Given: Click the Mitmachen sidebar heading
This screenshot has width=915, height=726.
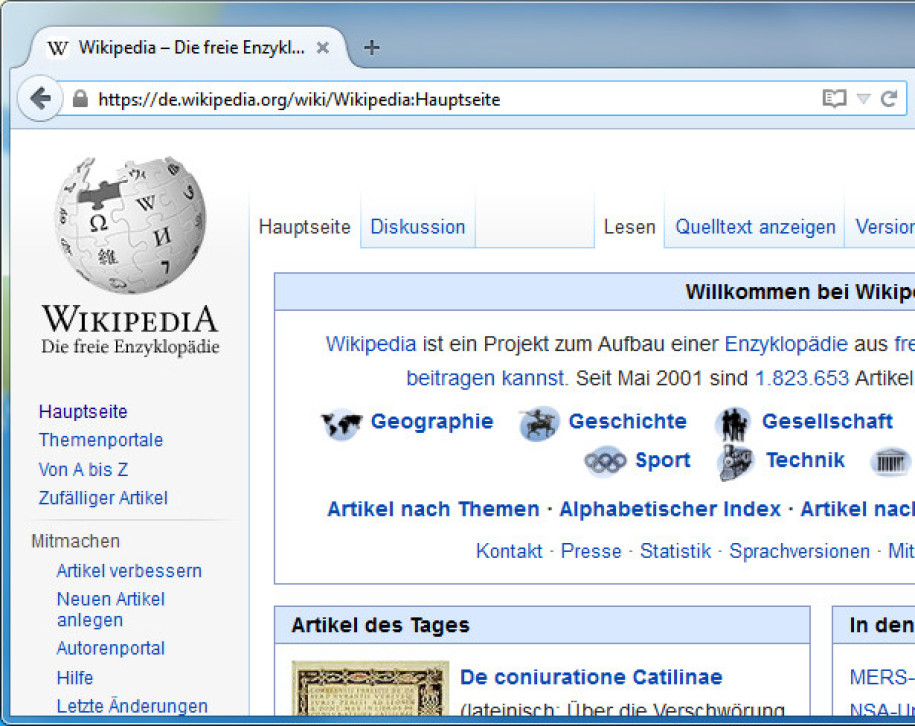Looking at the screenshot, I should click(x=75, y=541).
